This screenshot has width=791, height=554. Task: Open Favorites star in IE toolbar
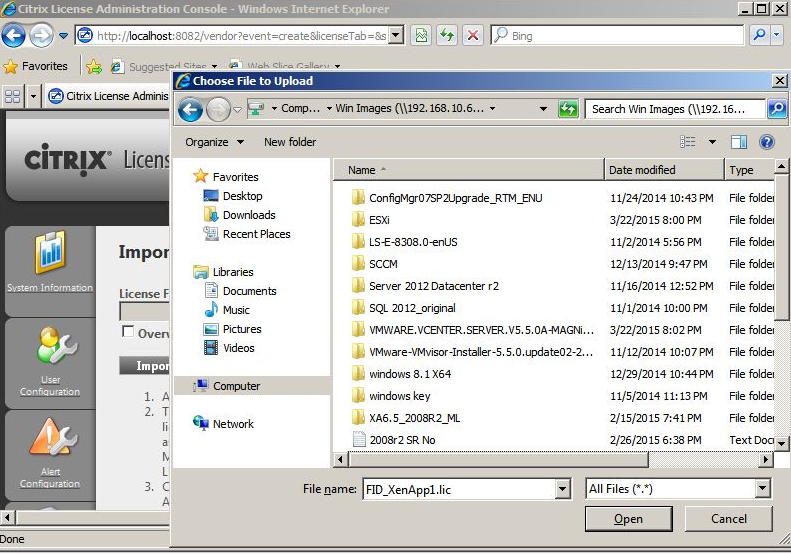click(x=10, y=66)
